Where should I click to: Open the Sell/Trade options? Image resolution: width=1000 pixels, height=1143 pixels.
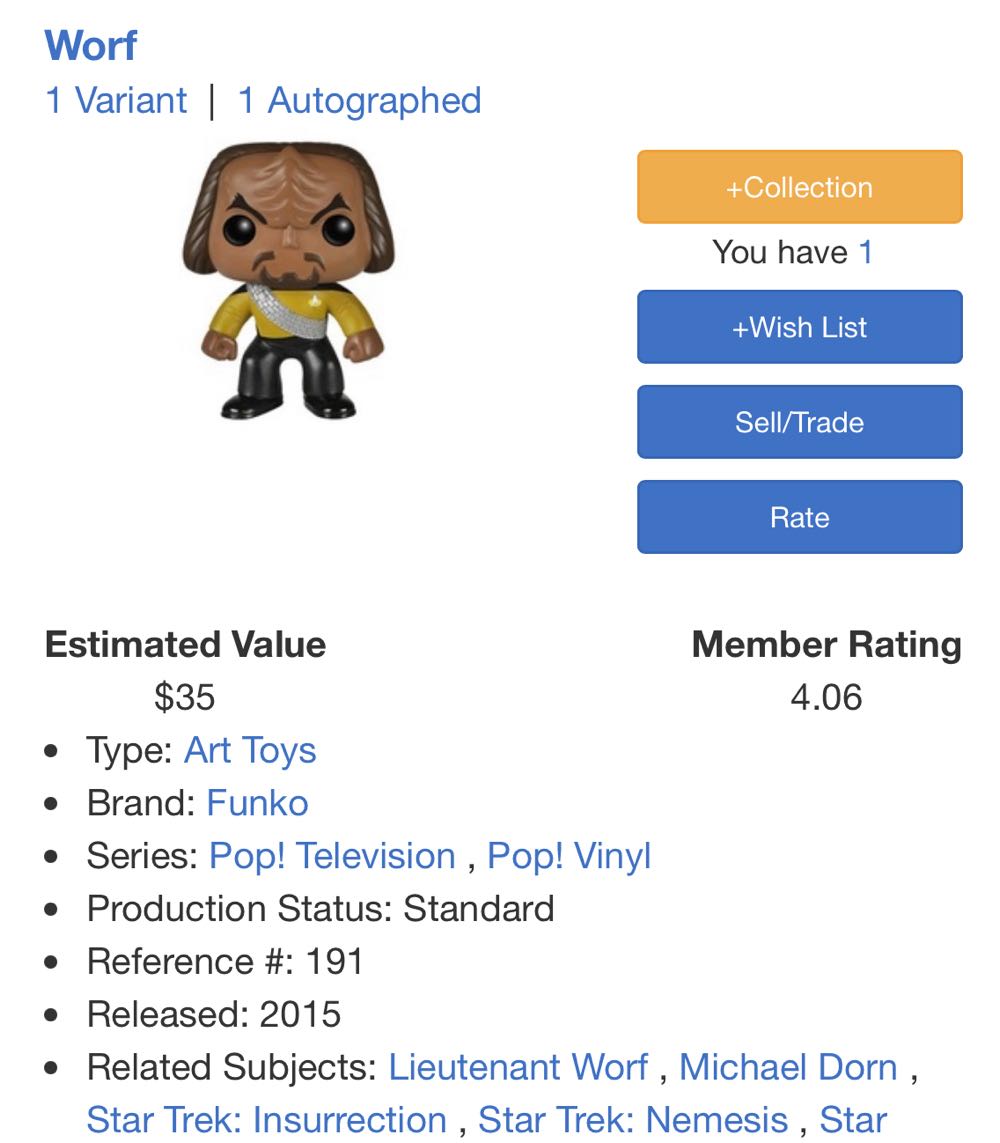pos(798,421)
